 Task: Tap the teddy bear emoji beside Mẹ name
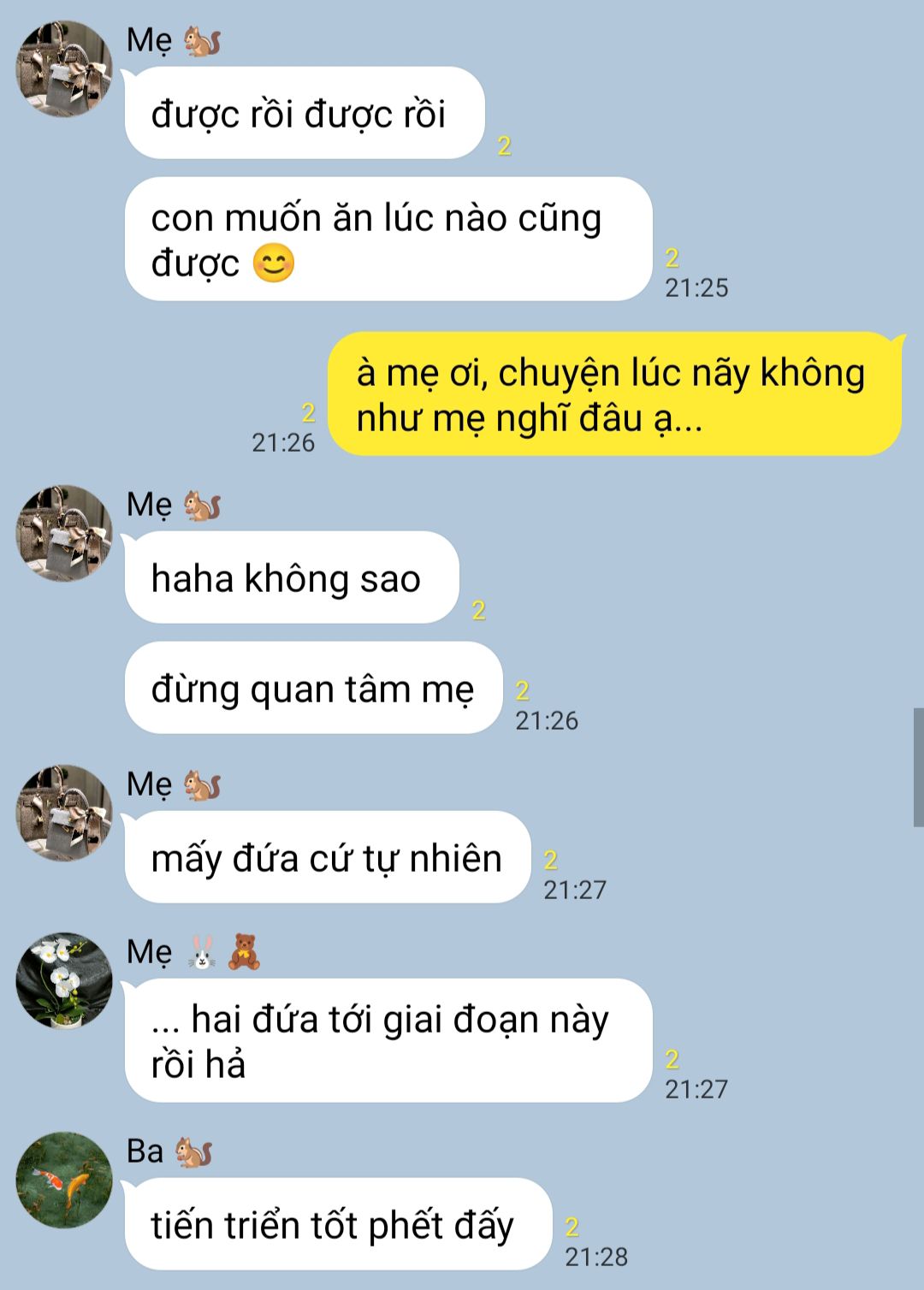coord(244,952)
